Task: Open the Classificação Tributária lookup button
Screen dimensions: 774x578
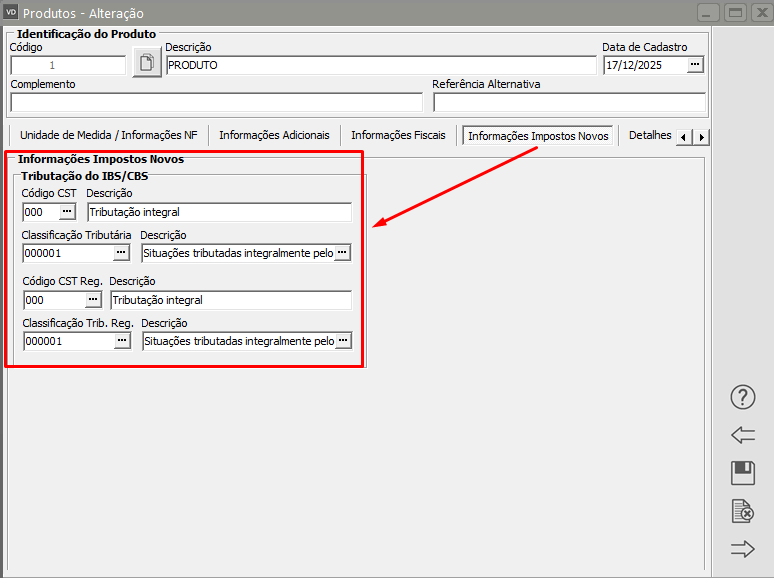Action: 122,253
